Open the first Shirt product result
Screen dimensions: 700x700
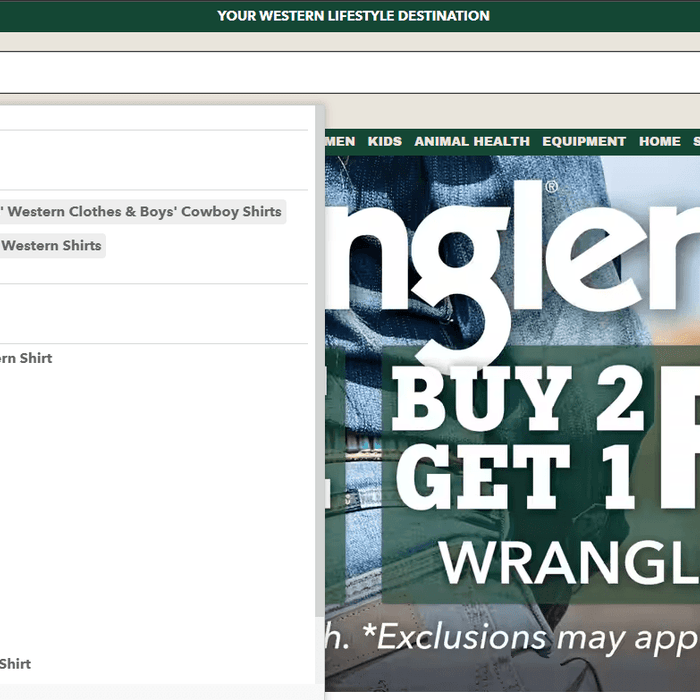pyautogui.click(x=26, y=358)
